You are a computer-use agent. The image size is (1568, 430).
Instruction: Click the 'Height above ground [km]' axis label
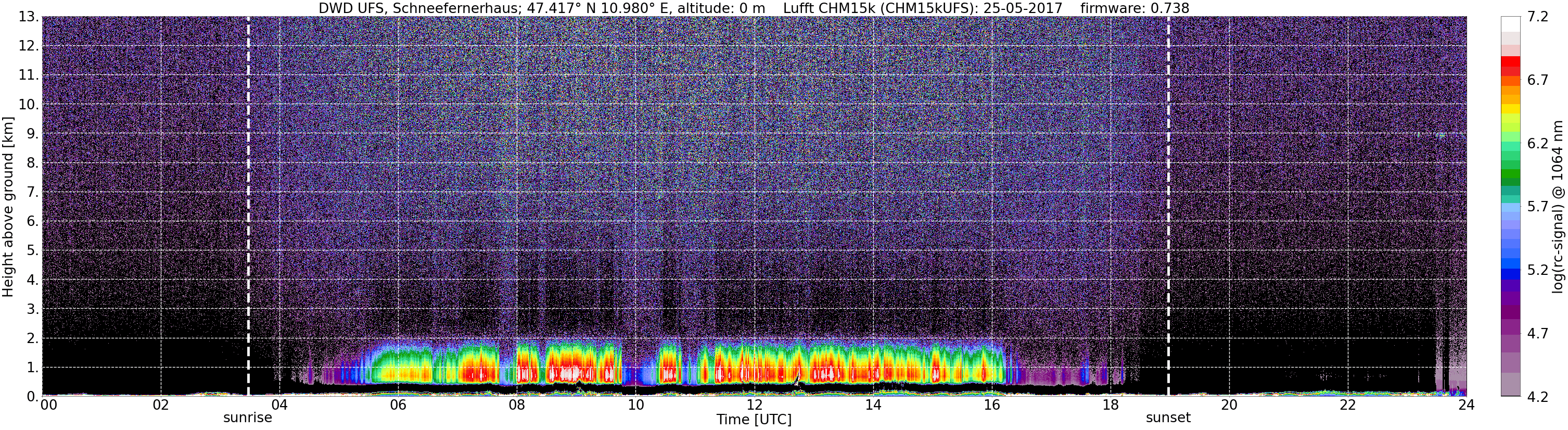click(x=8, y=207)
